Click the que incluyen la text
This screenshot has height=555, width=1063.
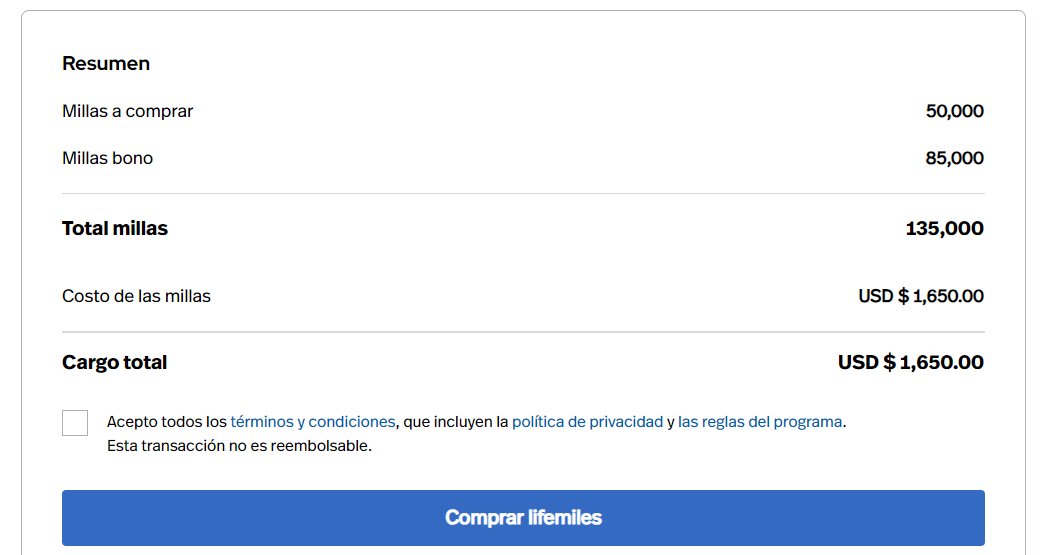click(456, 422)
